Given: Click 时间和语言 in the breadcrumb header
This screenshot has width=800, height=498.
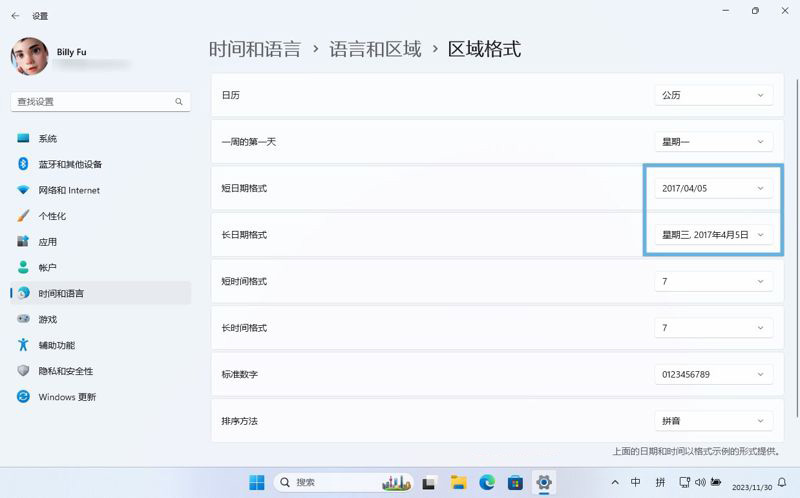Looking at the screenshot, I should (254, 49).
